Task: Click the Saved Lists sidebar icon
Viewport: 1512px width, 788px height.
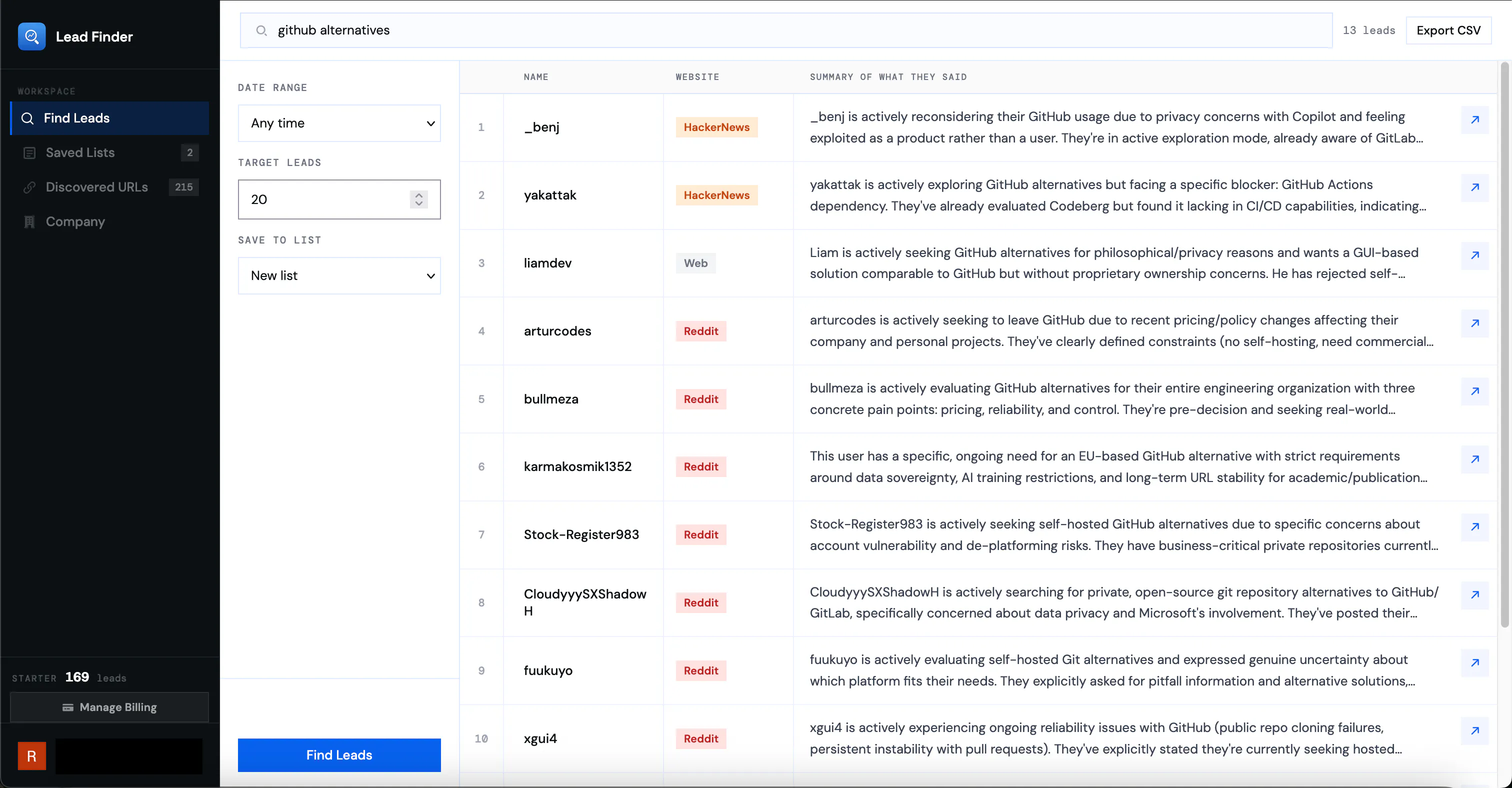Action: (29, 153)
